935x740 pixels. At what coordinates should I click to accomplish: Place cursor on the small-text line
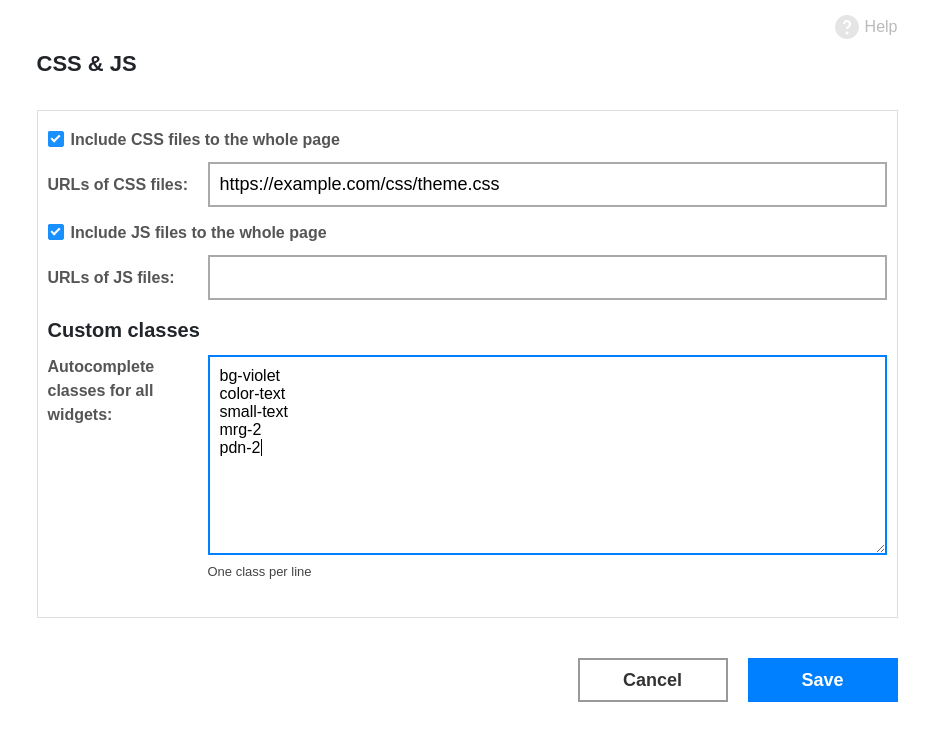[253, 411]
